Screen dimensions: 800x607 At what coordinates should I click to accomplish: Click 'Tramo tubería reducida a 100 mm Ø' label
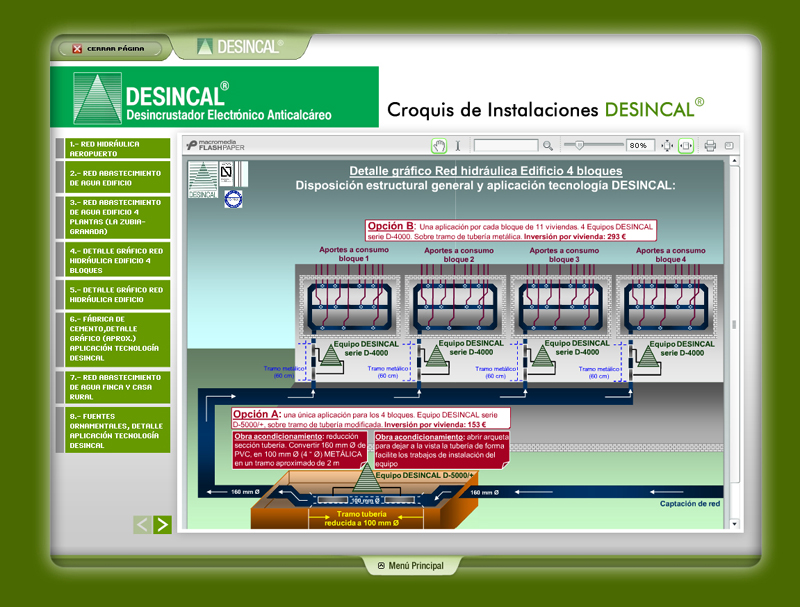click(362, 518)
